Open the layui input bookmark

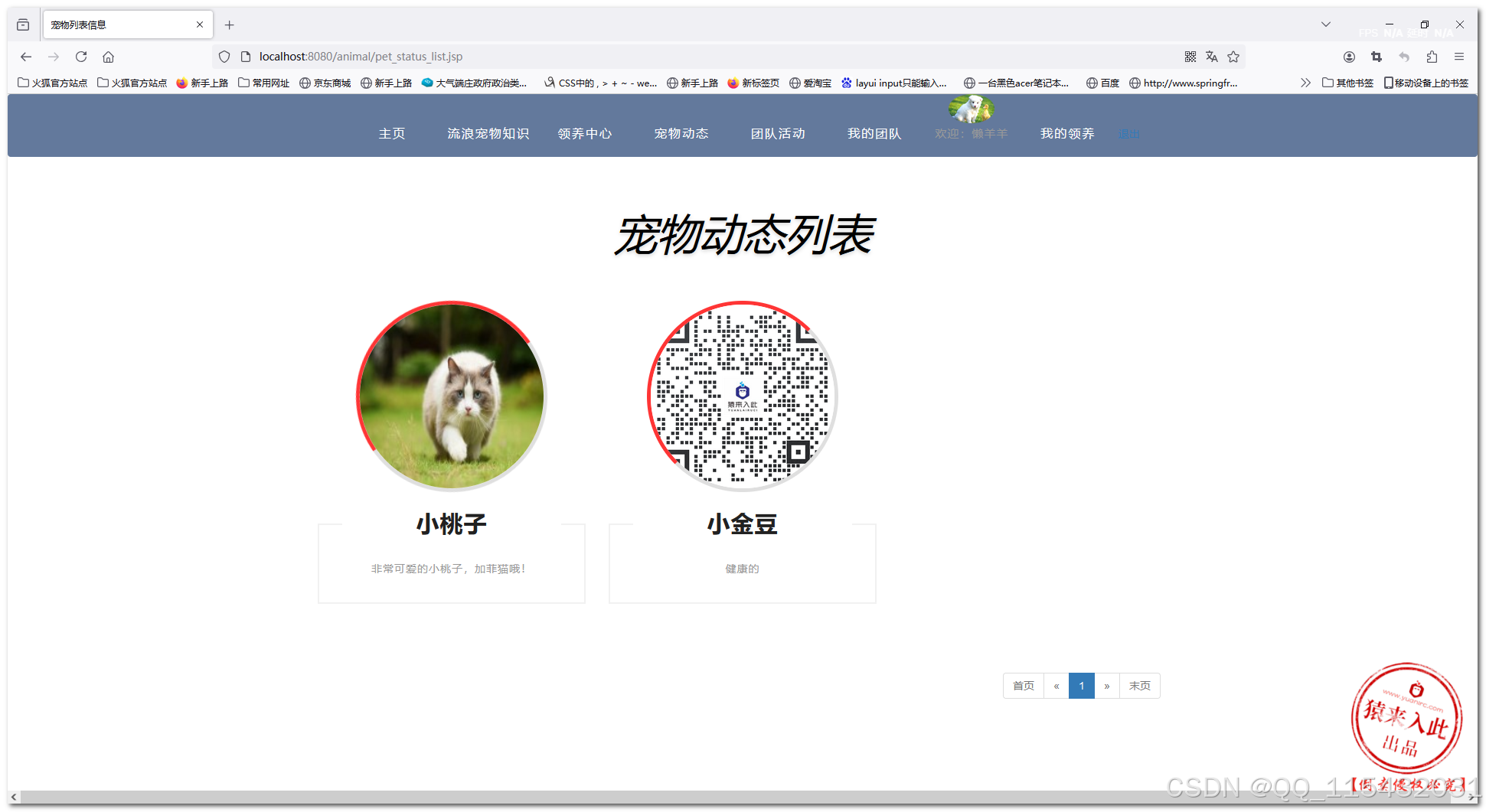pyautogui.click(x=893, y=83)
